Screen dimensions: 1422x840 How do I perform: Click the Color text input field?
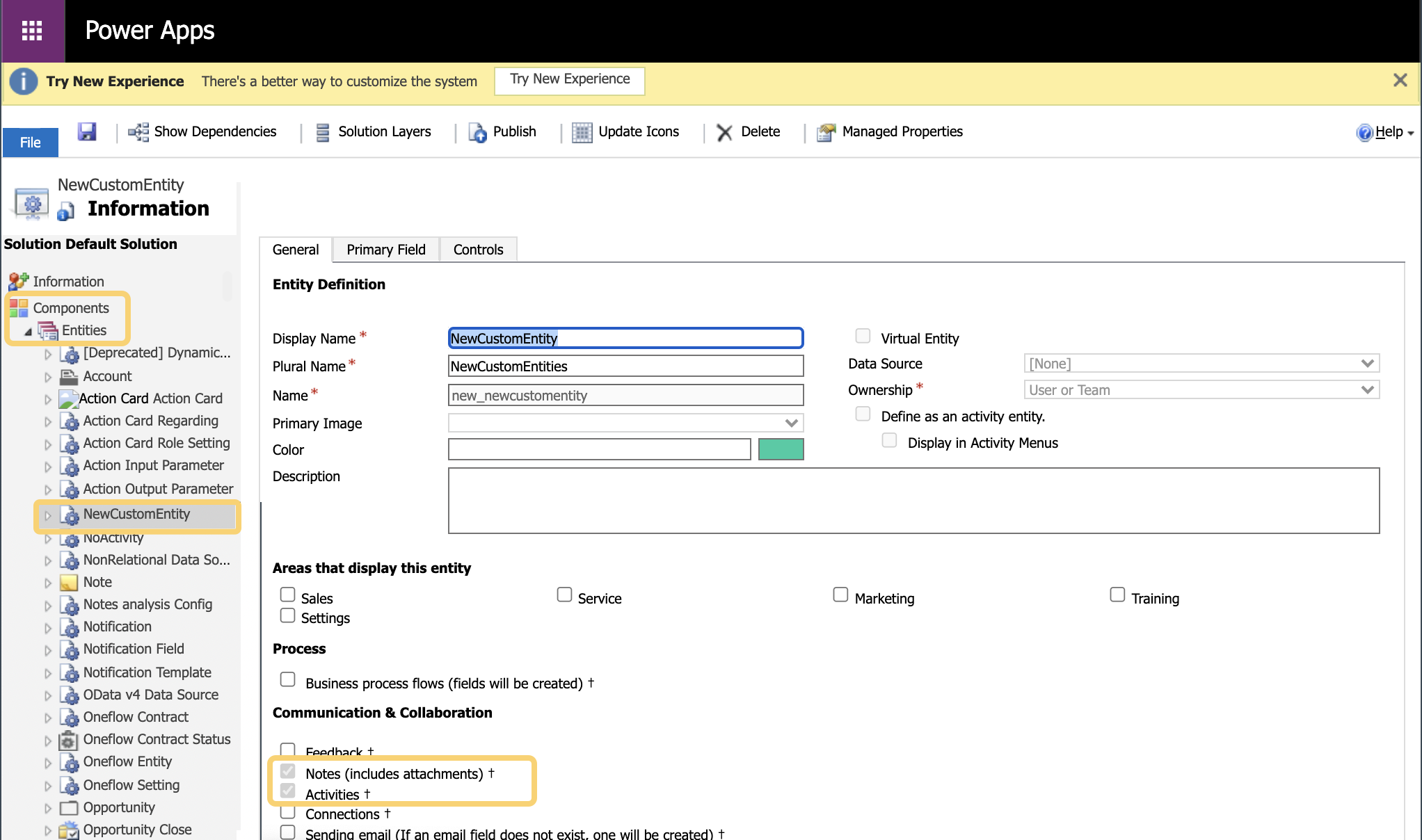pyautogui.click(x=600, y=449)
